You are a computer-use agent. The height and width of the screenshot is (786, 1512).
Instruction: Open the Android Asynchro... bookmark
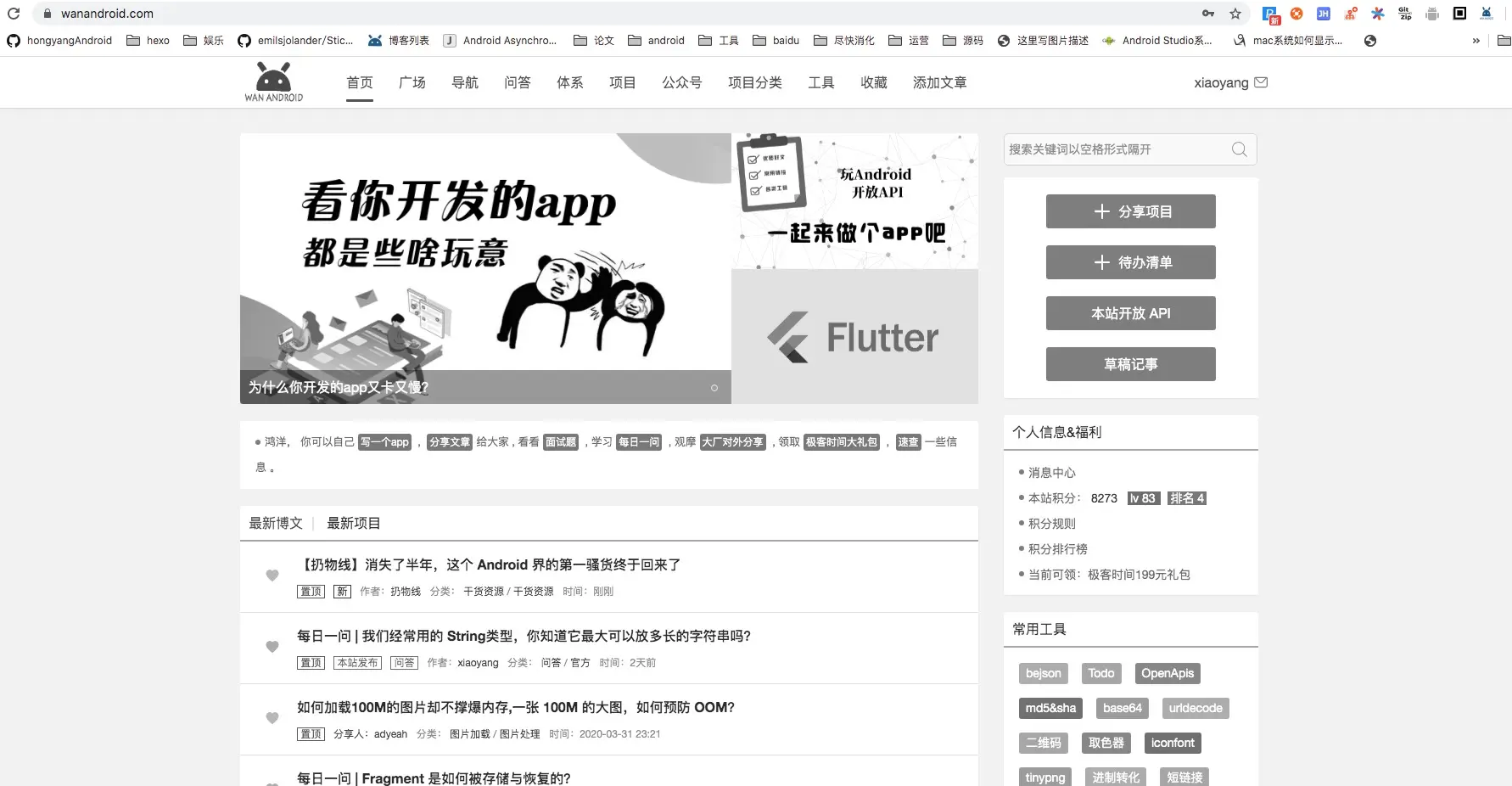[x=500, y=41]
